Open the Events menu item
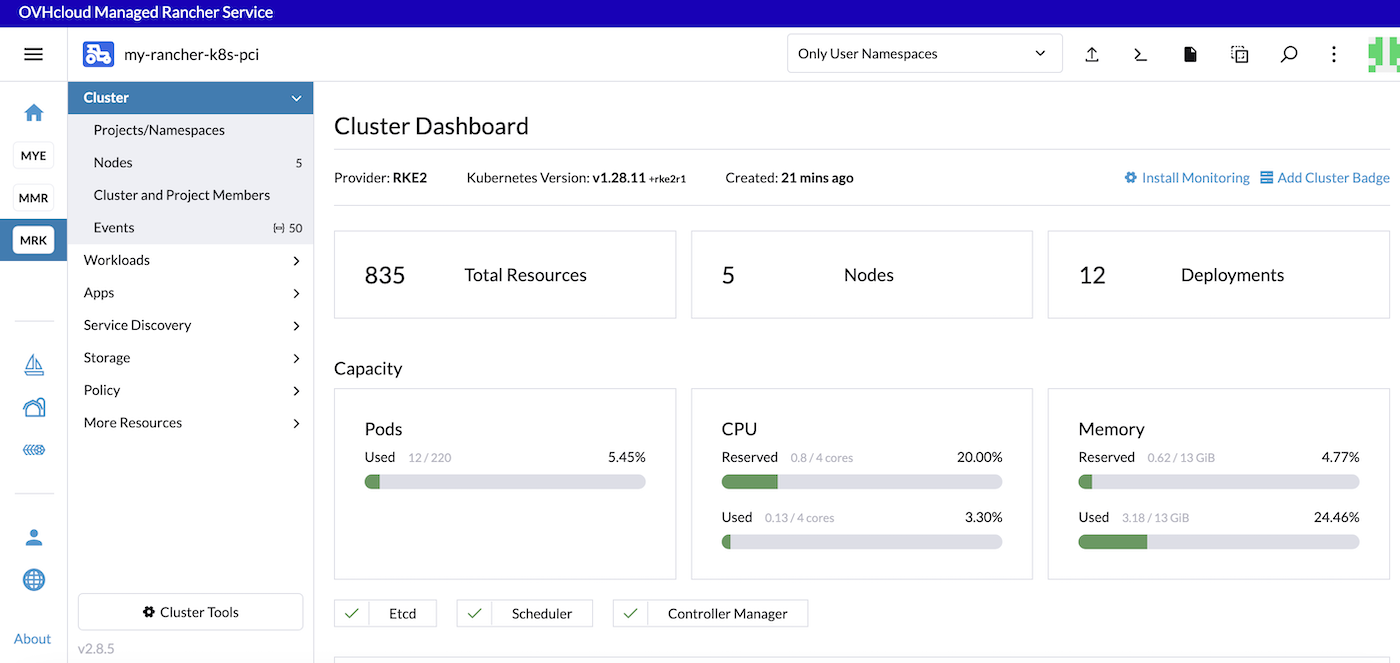 pyautogui.click(x=114, y=227)
